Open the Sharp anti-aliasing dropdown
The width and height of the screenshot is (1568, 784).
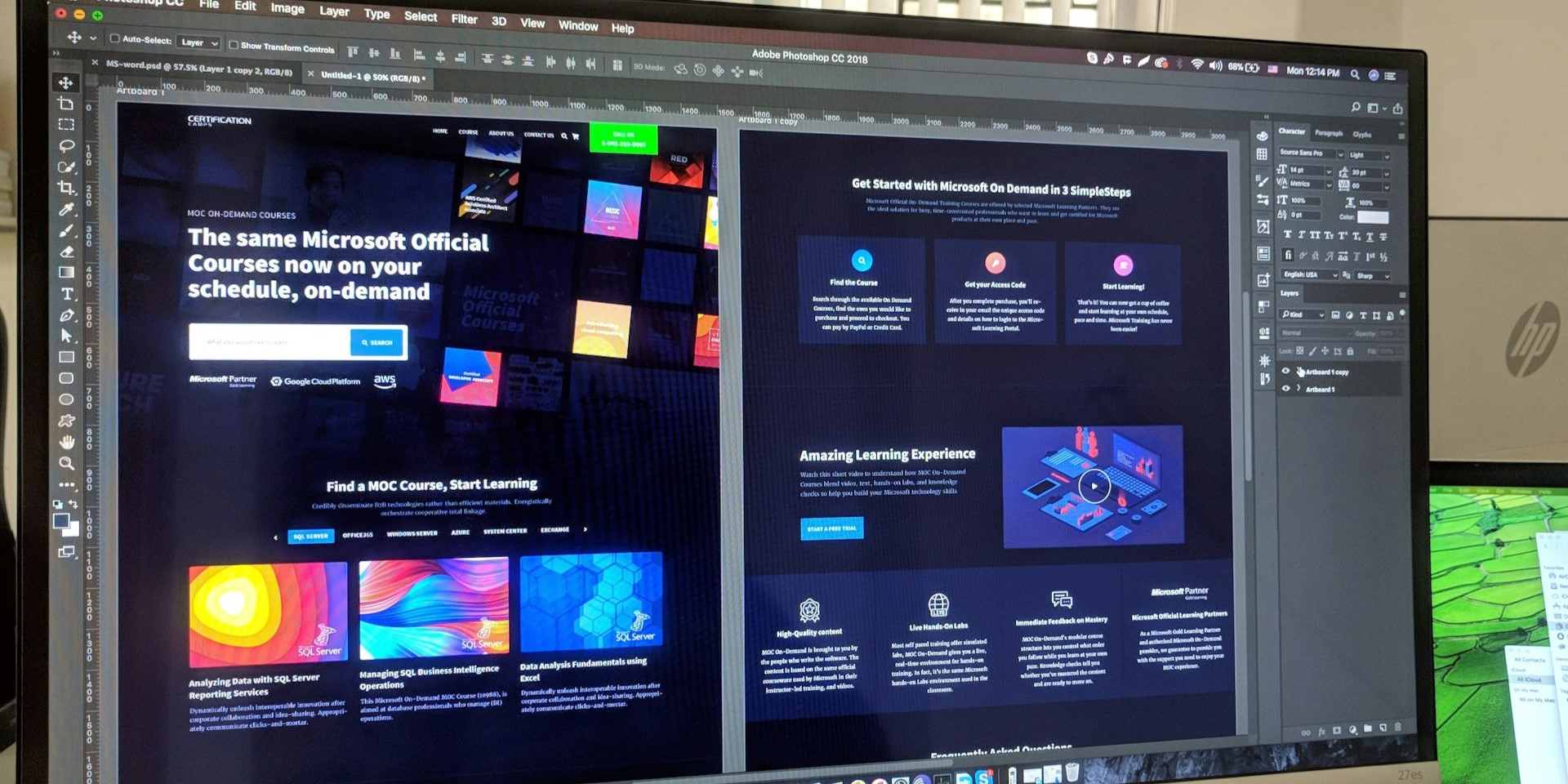[x=1373, y=276]
